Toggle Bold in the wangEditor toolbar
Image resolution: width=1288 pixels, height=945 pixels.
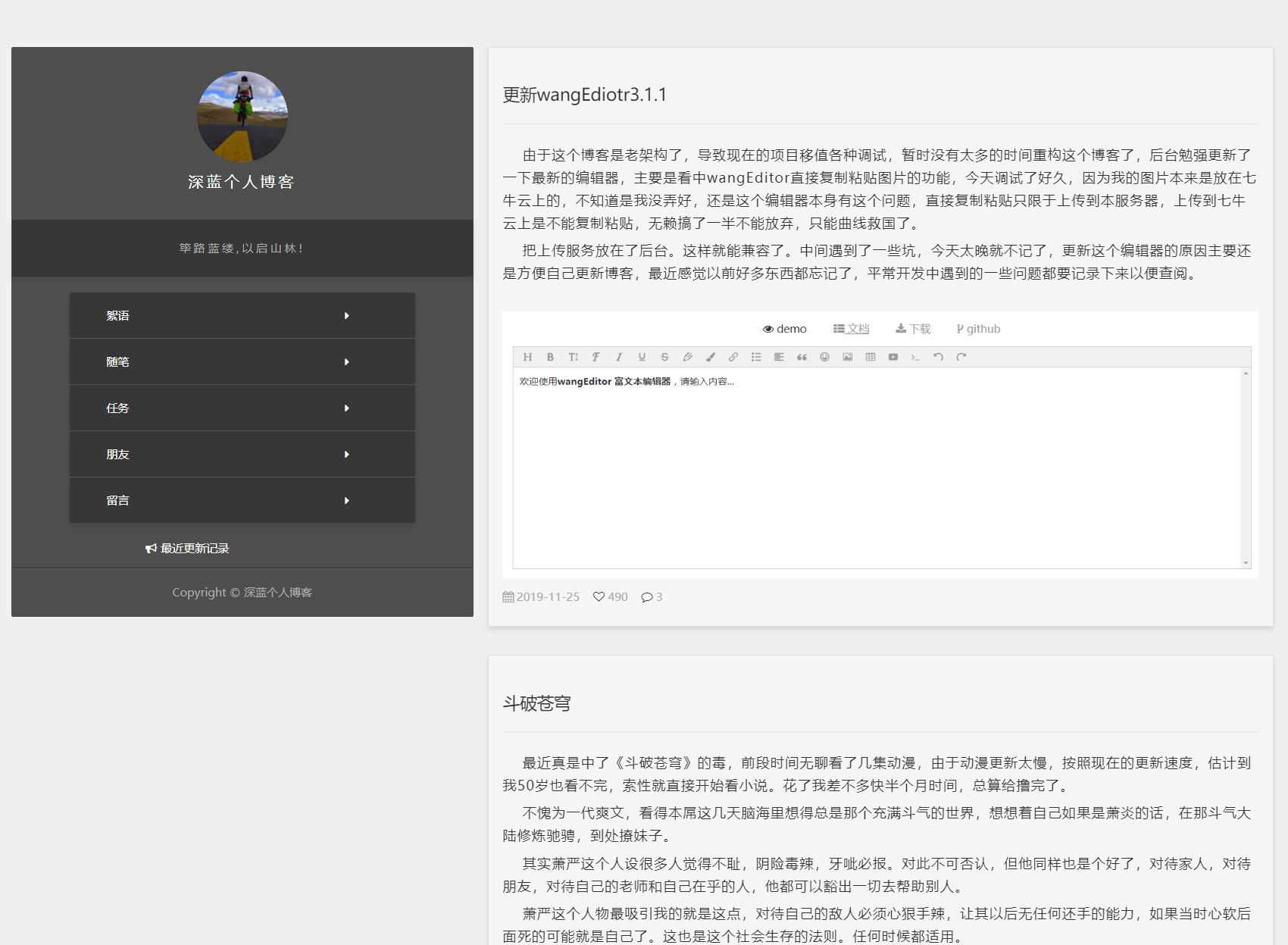pos(551,357)
